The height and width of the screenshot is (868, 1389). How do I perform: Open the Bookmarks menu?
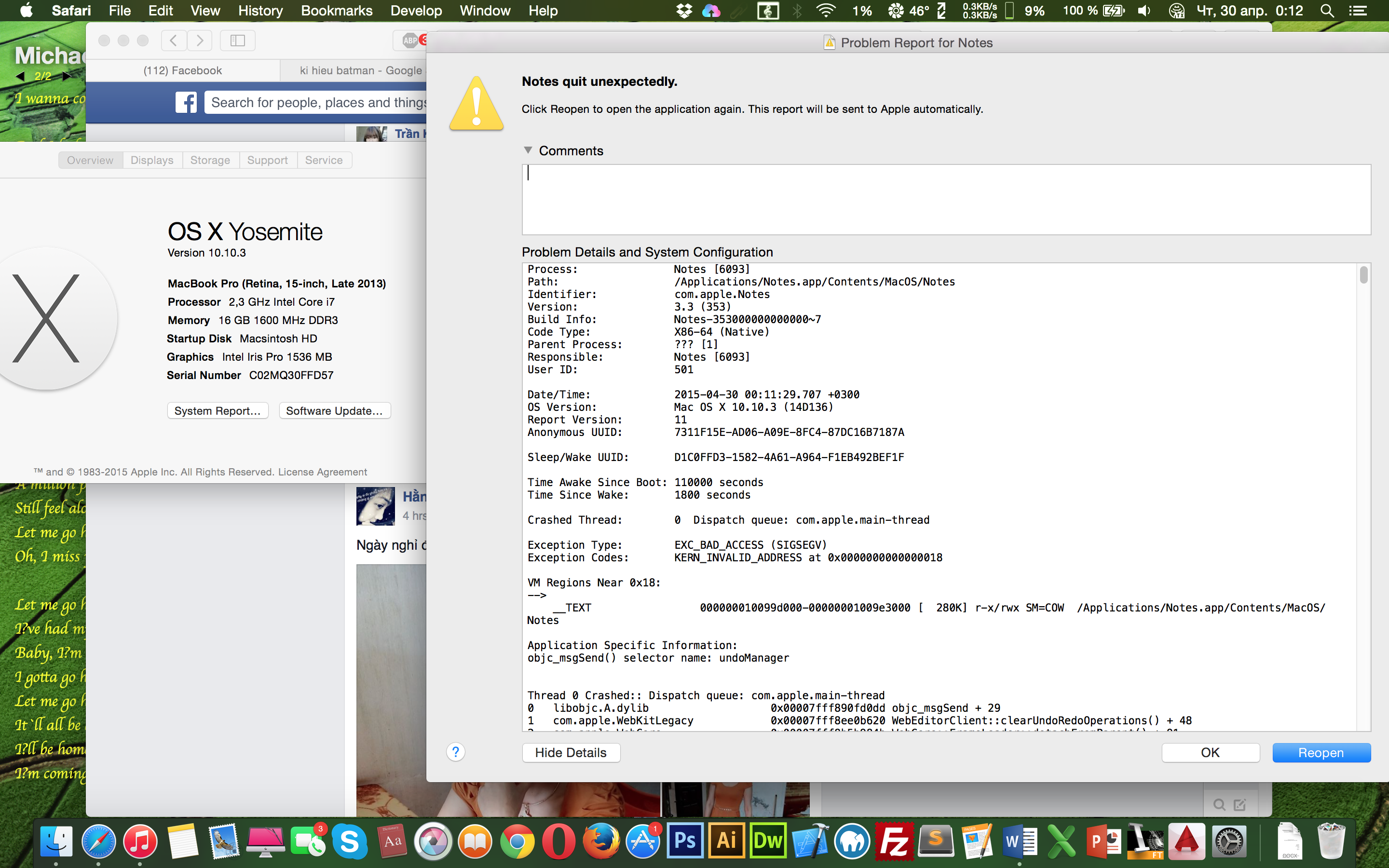(336, 11)
